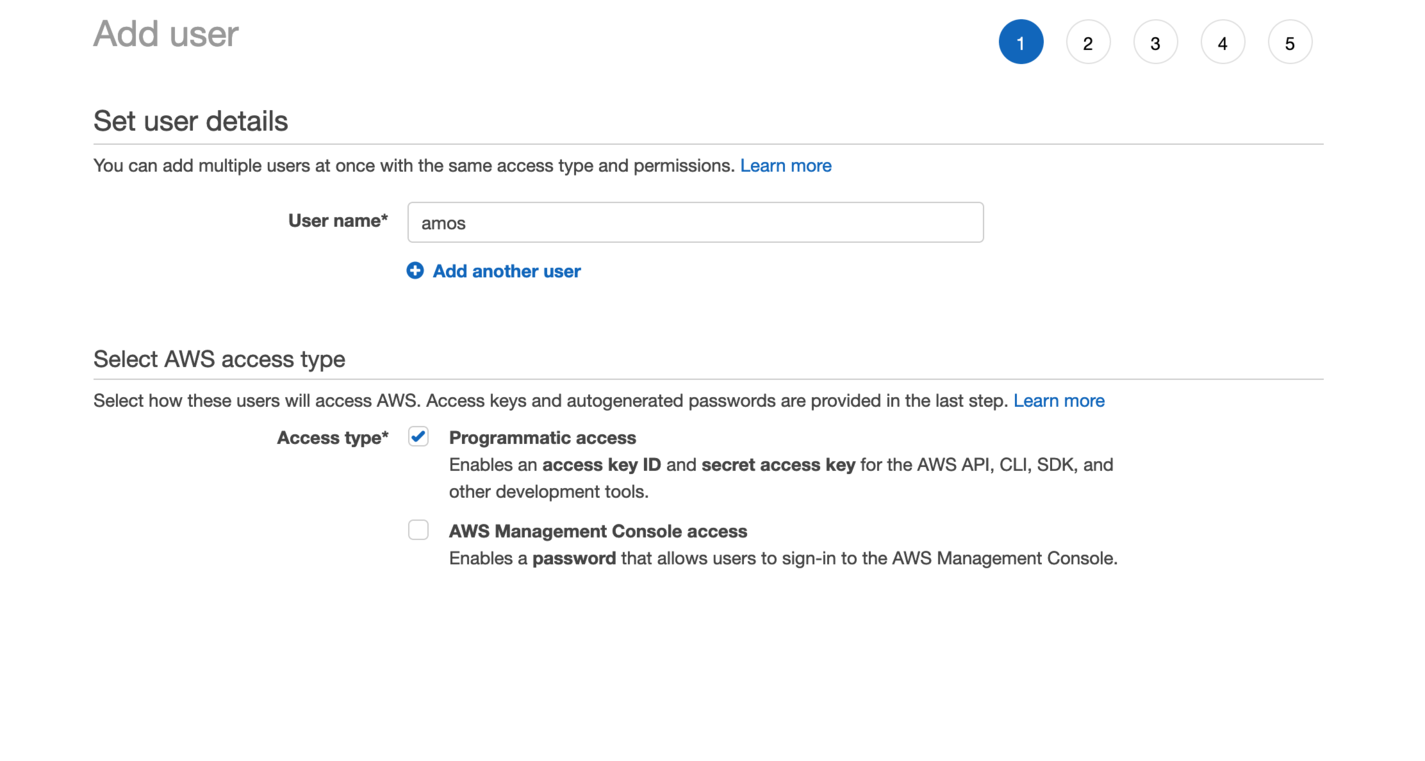Click the Add another user link
The width and height of the screenshot is (1425, 761).
click(506, 271)
